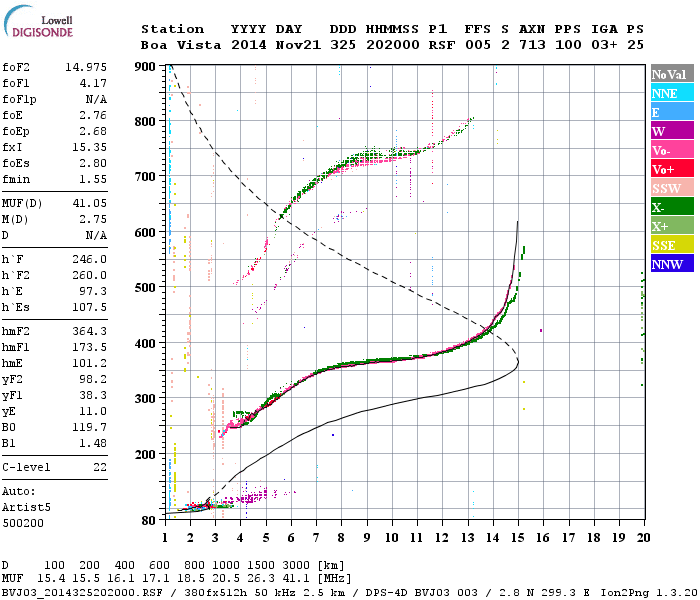Screen dimensions: 700x600
Task: Click the MUF table value 41.1
Action: [296, 579]
